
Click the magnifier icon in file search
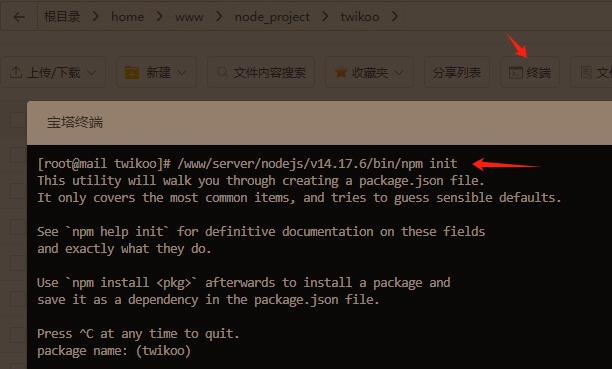(222, 72)
